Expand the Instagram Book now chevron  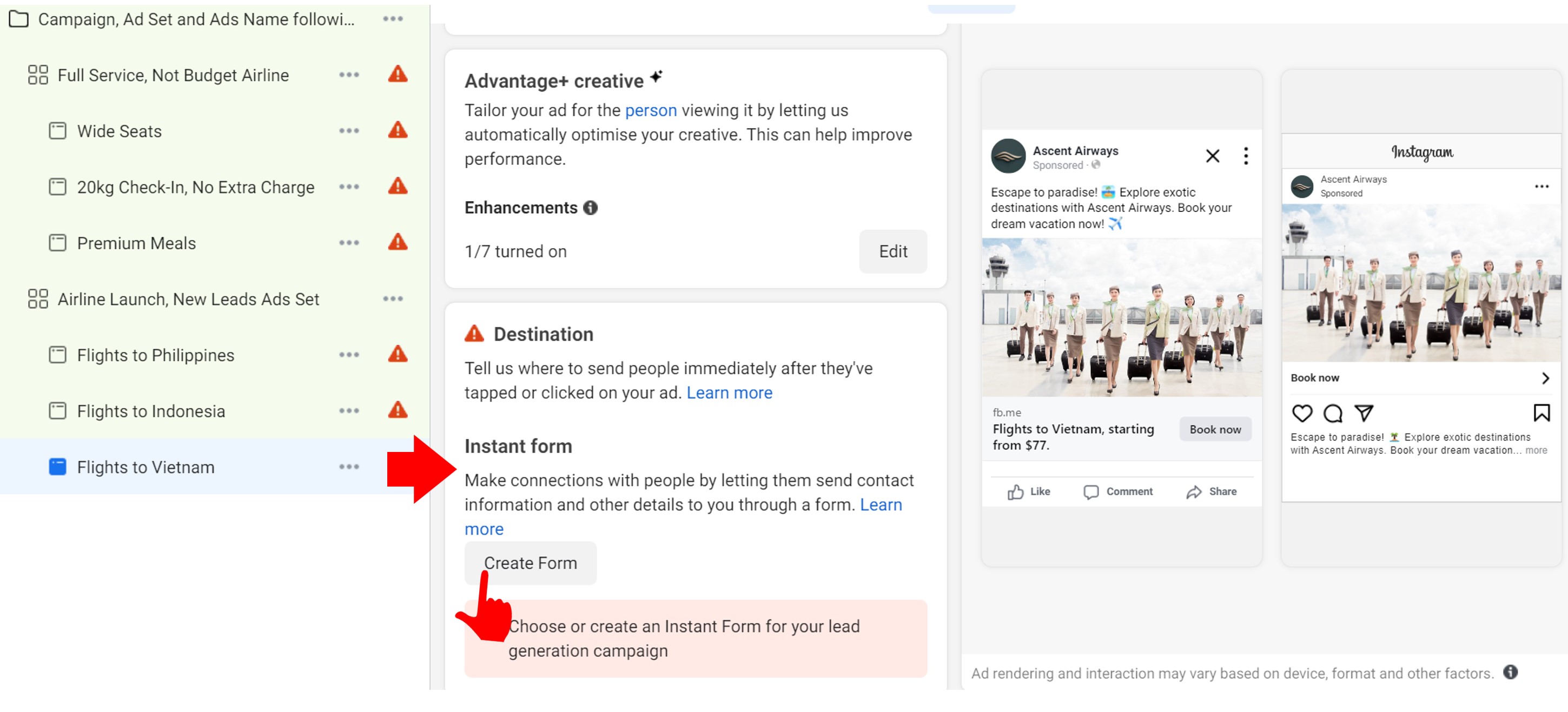[1545, 378]
